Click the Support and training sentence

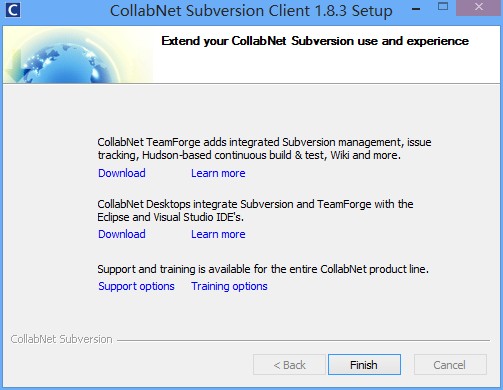[x=263, y=269]
